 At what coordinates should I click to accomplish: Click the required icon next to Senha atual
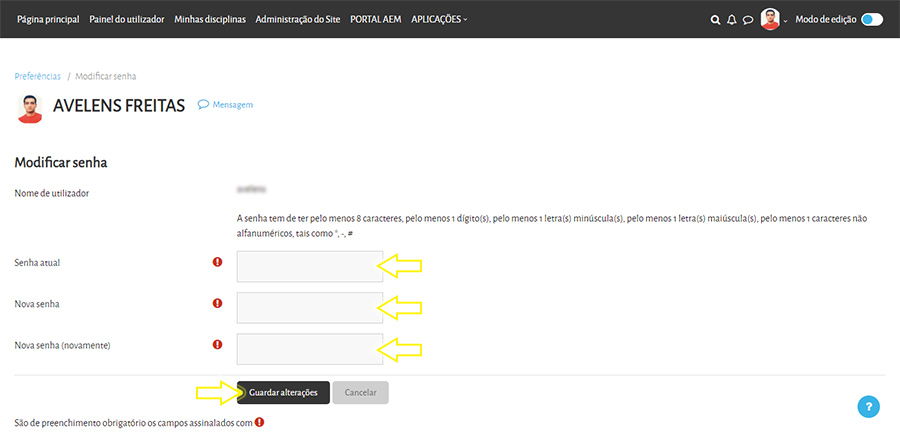(217, 262)
